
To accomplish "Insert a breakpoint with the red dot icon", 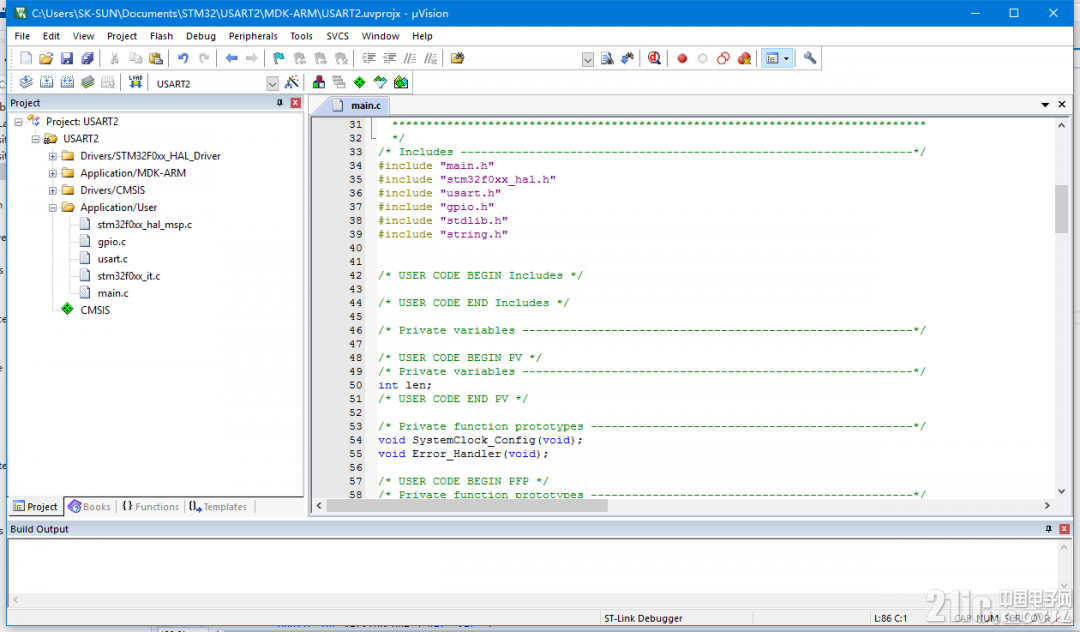I will 682,59.
